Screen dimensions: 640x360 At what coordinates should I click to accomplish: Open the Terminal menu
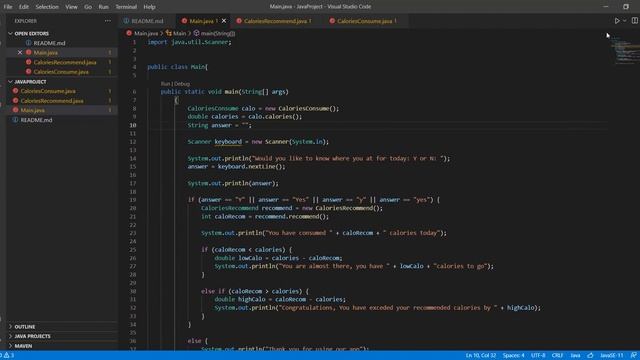pos(126,7)
